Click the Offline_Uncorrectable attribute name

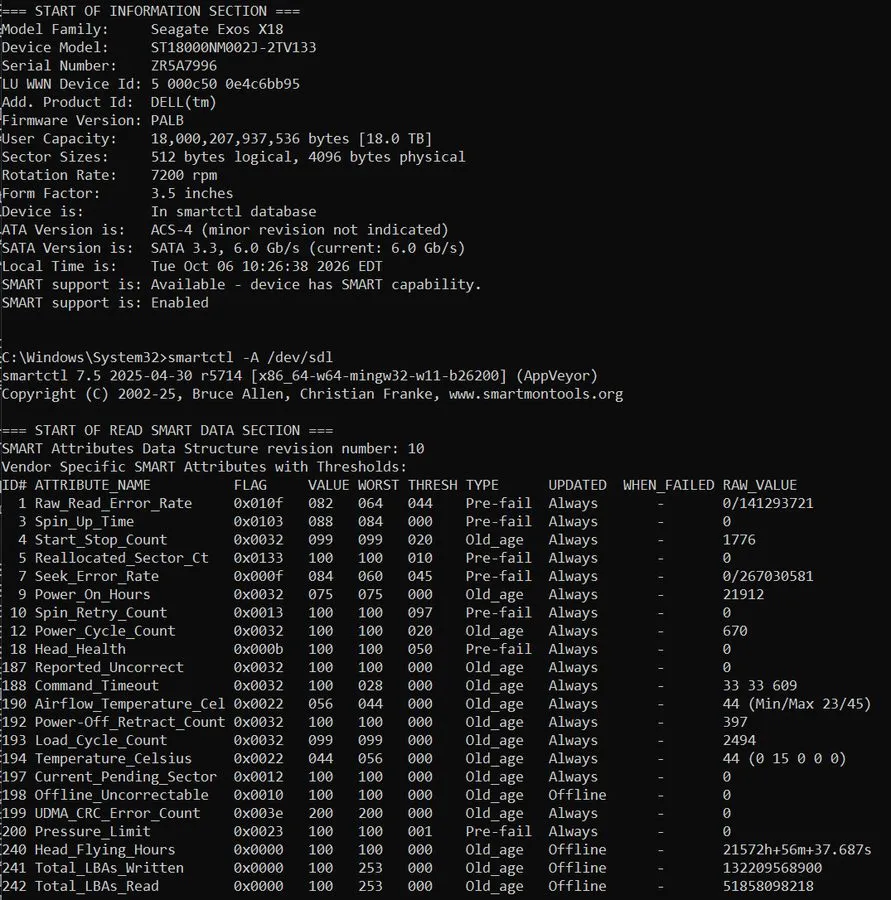[122, 795]
